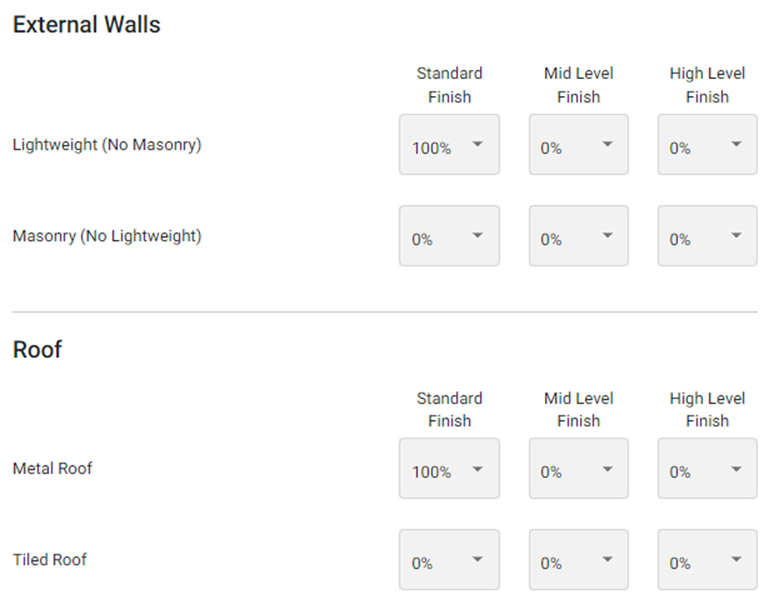The image size is (779, 604).
Task: Click the Tiled Roof row label
Action: tap(50, 560)
